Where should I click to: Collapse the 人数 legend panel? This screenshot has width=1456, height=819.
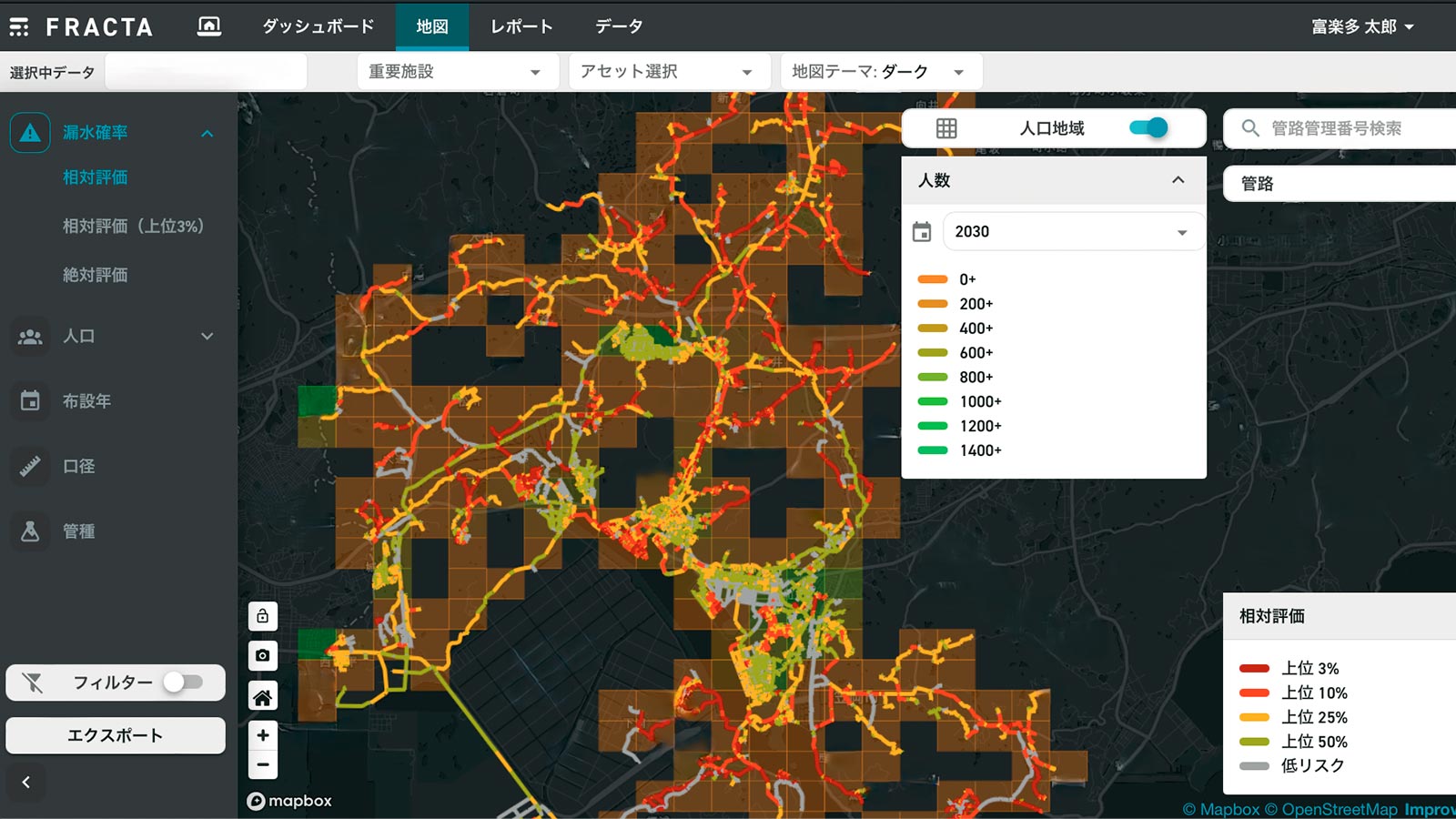pyautogui.click(x=1178, y=180)
